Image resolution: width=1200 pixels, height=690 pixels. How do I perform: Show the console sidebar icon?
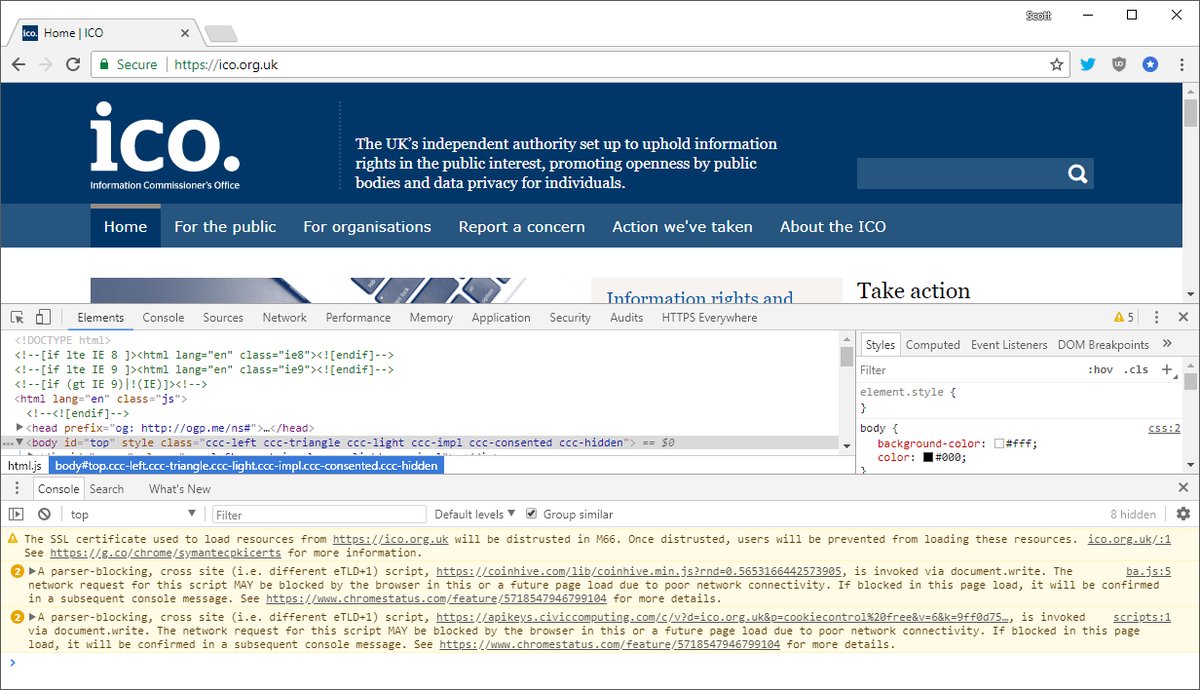(x=16, y=514)
